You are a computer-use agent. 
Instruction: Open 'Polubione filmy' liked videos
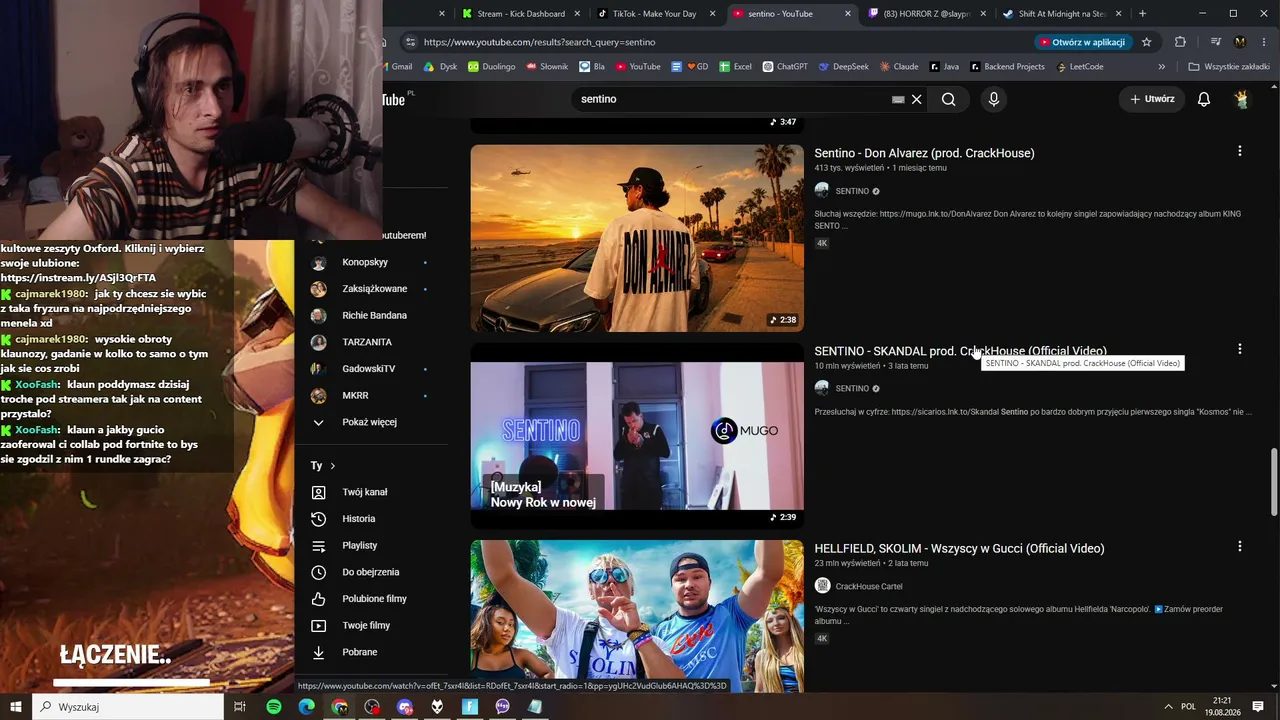click(359, 599)
